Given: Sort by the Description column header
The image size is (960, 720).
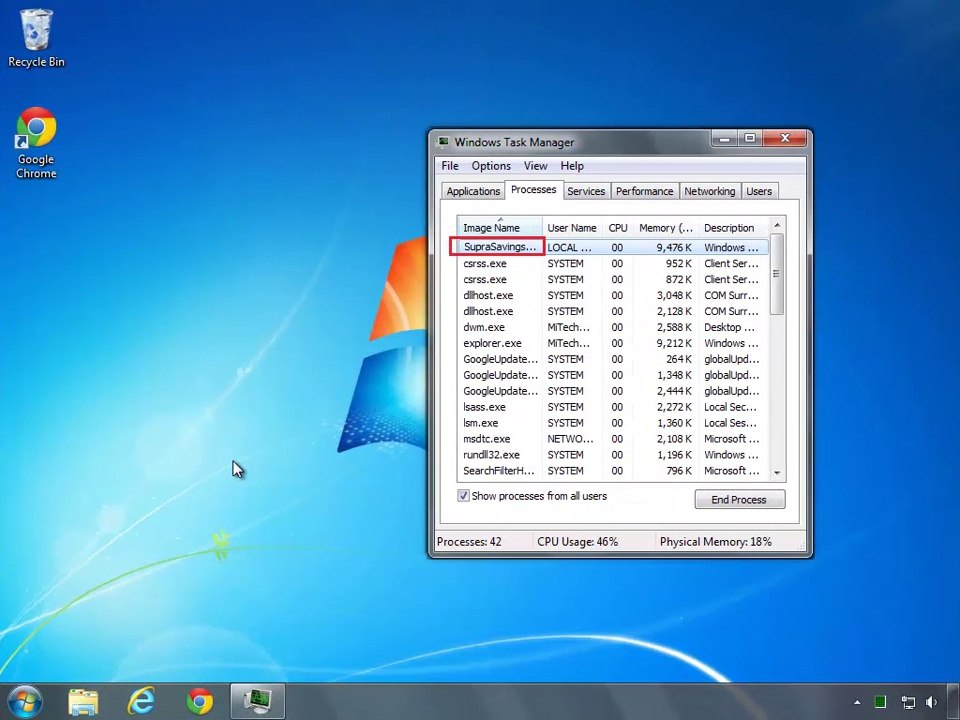Looking at the screenshot, I should (x=733, y=228).
